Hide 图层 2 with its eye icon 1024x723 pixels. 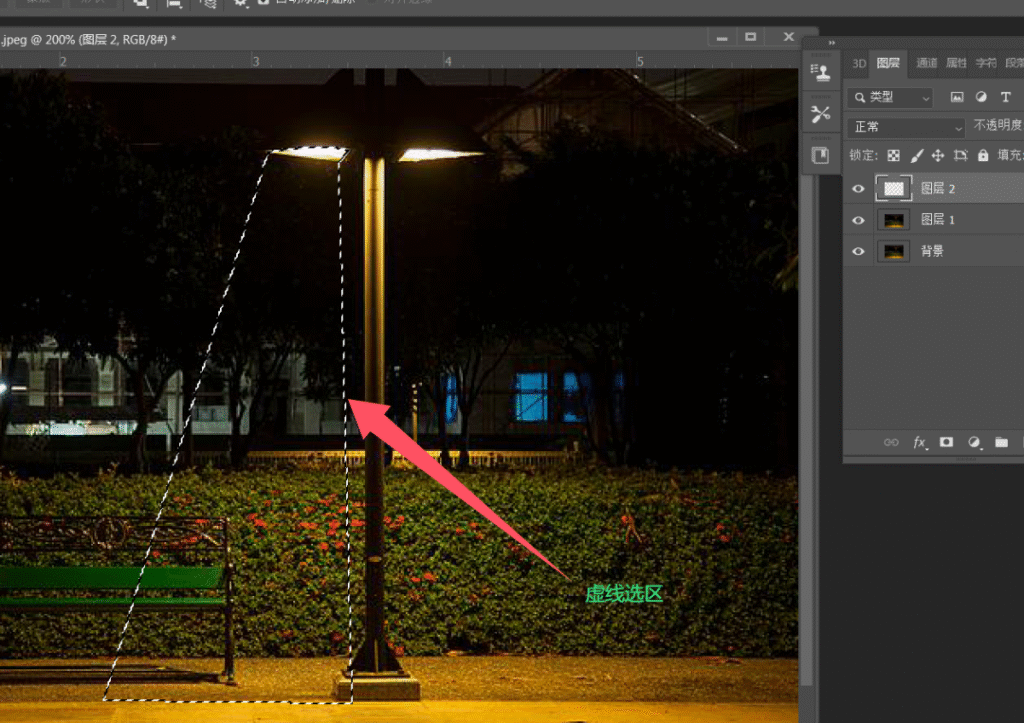(858, 189)
